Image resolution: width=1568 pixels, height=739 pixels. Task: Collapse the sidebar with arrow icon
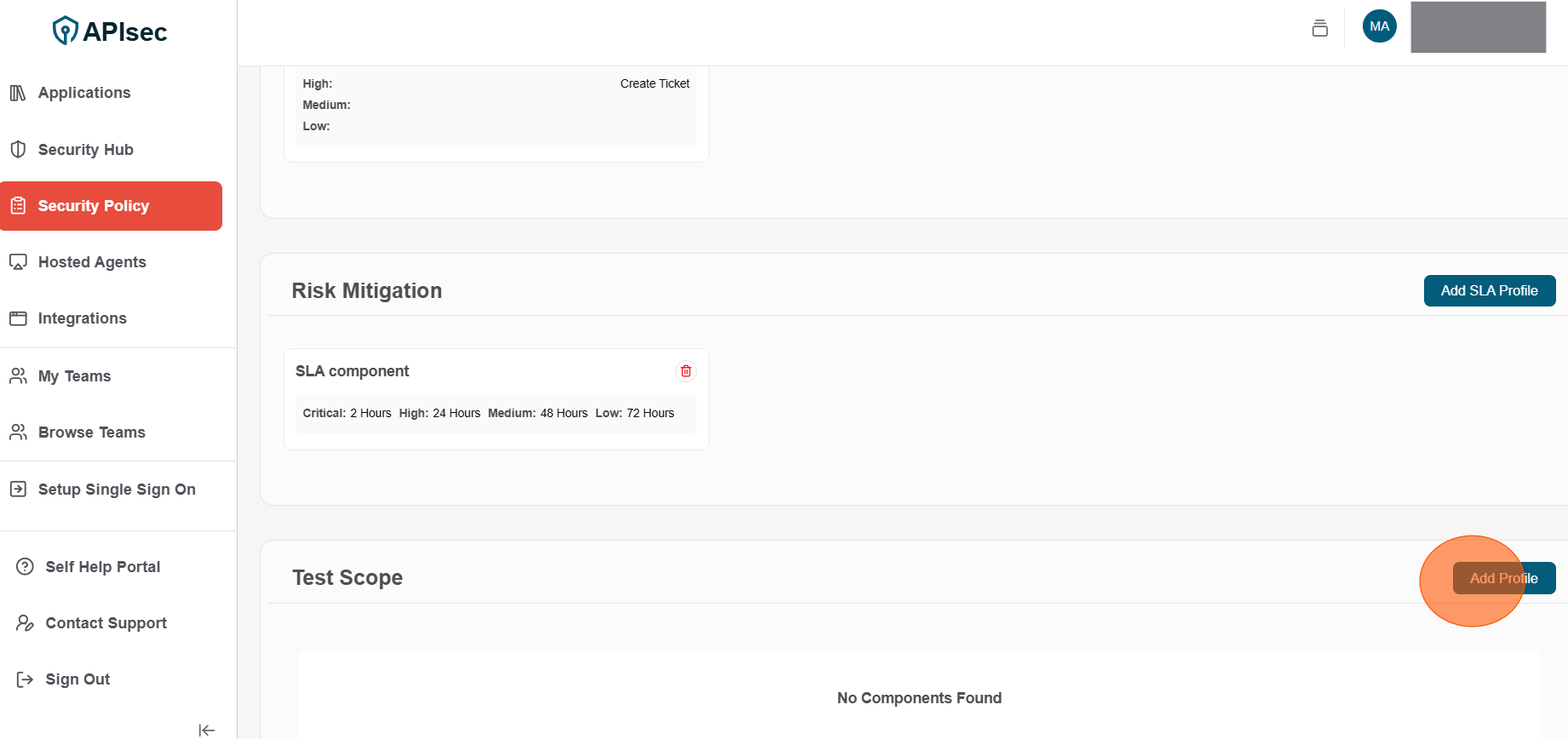(x=206, y=730)
